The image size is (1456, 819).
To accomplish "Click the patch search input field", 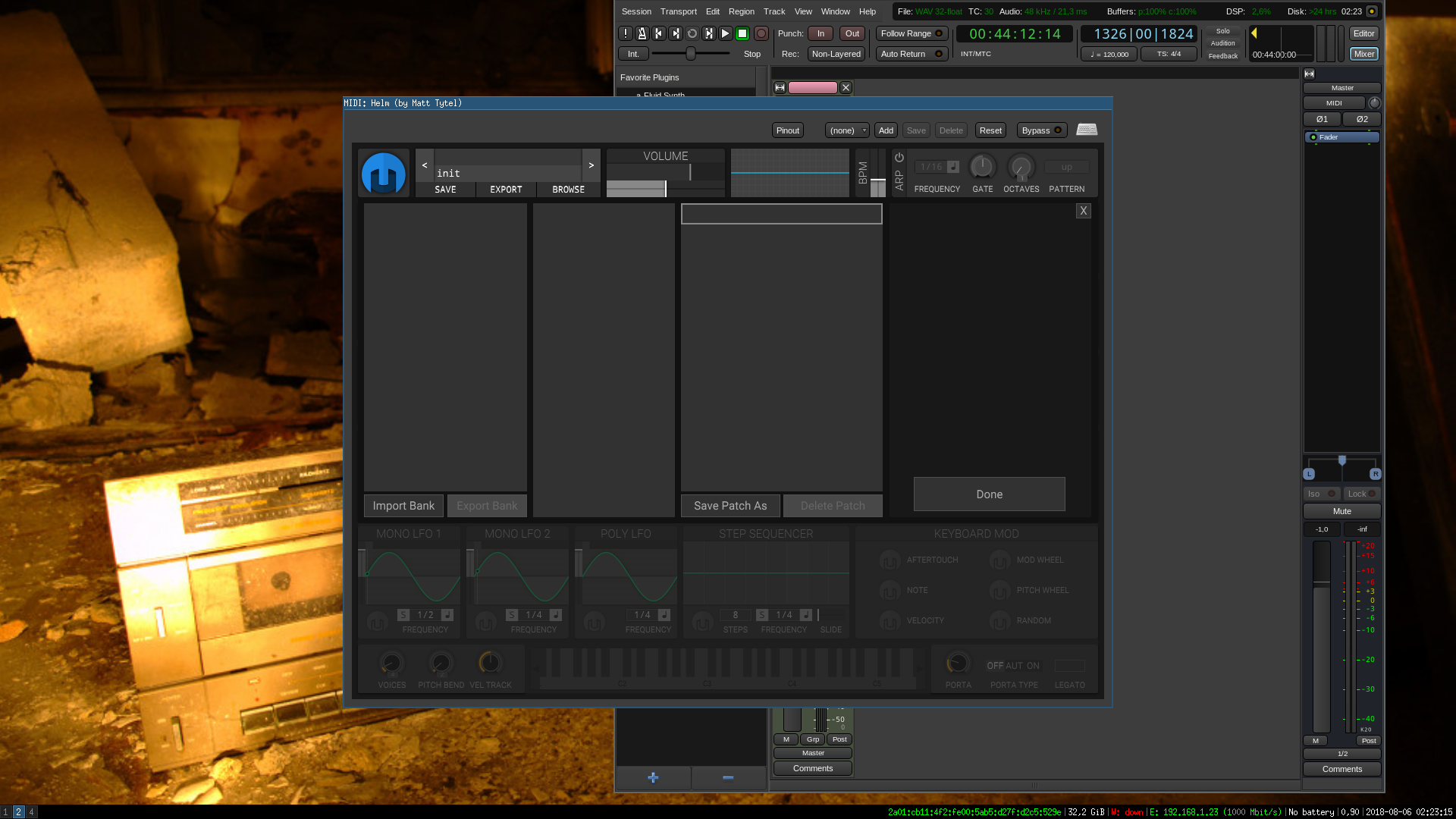I will pos(781,214).
